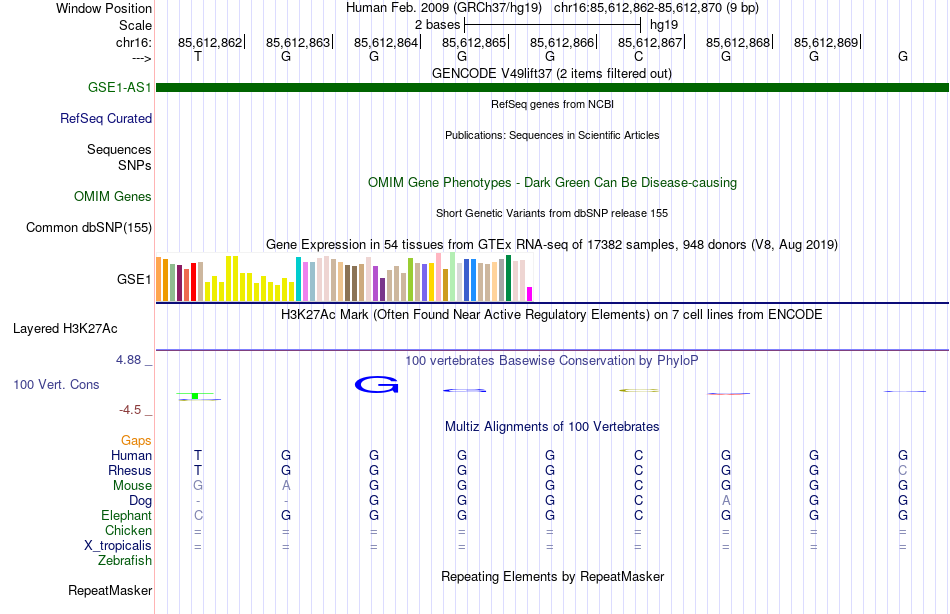Click the Sequences track label
950x614 pixels.
(x=119, y=149)
